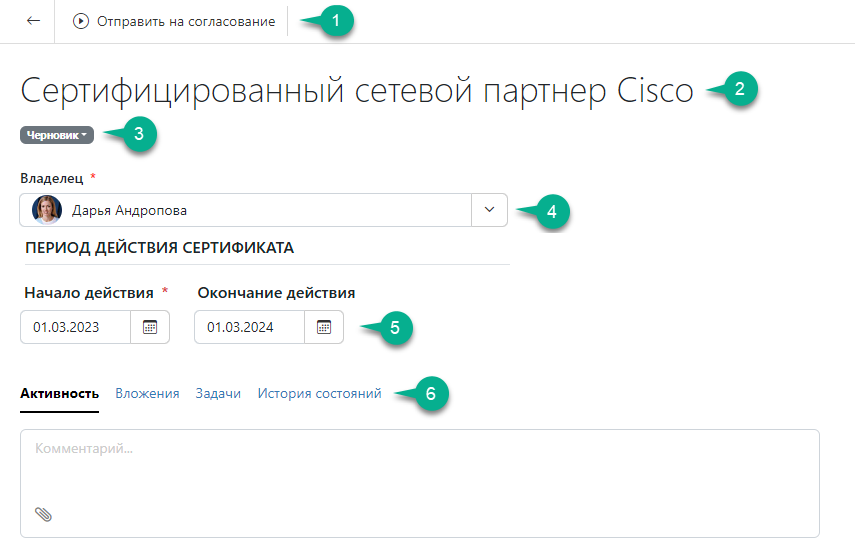This screenshot has width=855, height=550.
Task: Click the Начало действия date field
Action: (x=76, y=327)
